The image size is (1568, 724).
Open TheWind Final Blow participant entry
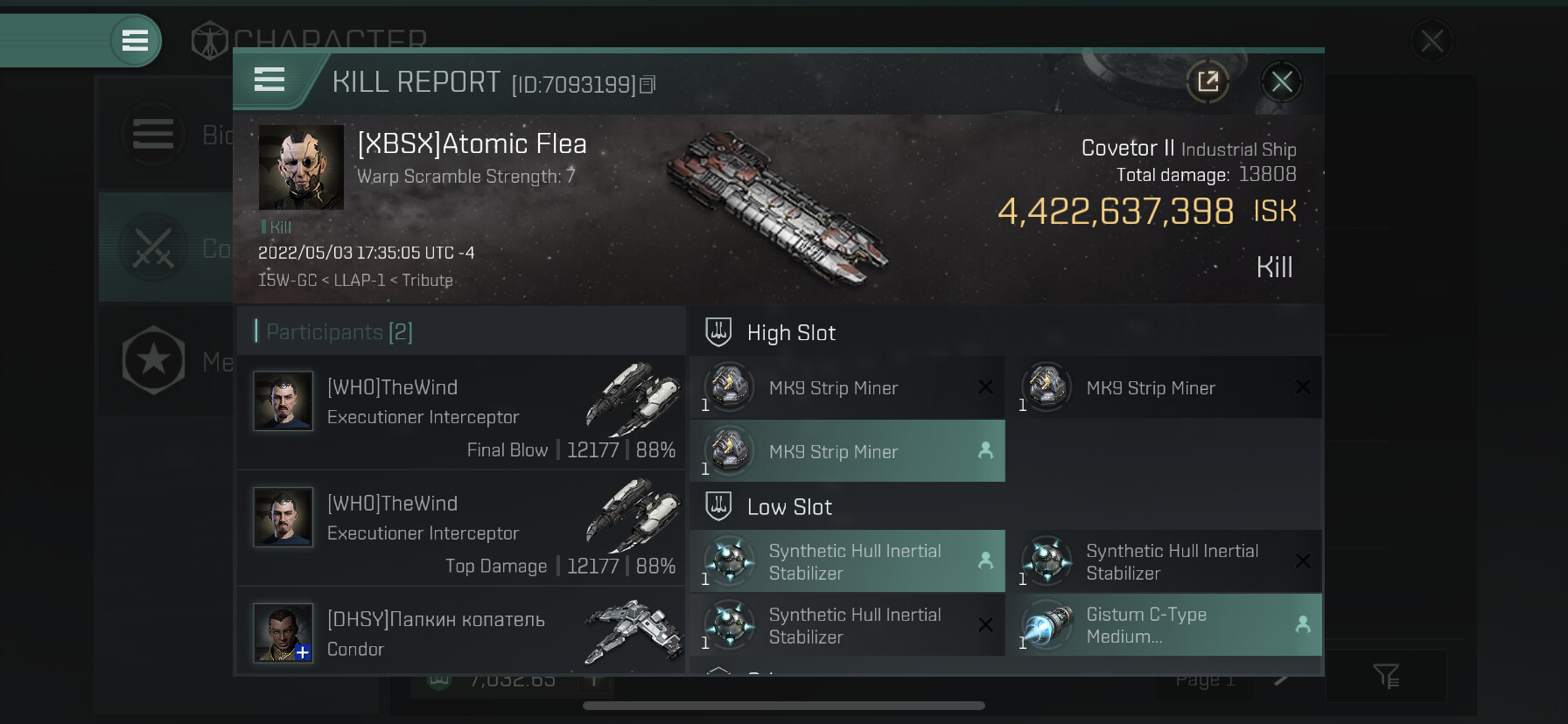point(461,412)
